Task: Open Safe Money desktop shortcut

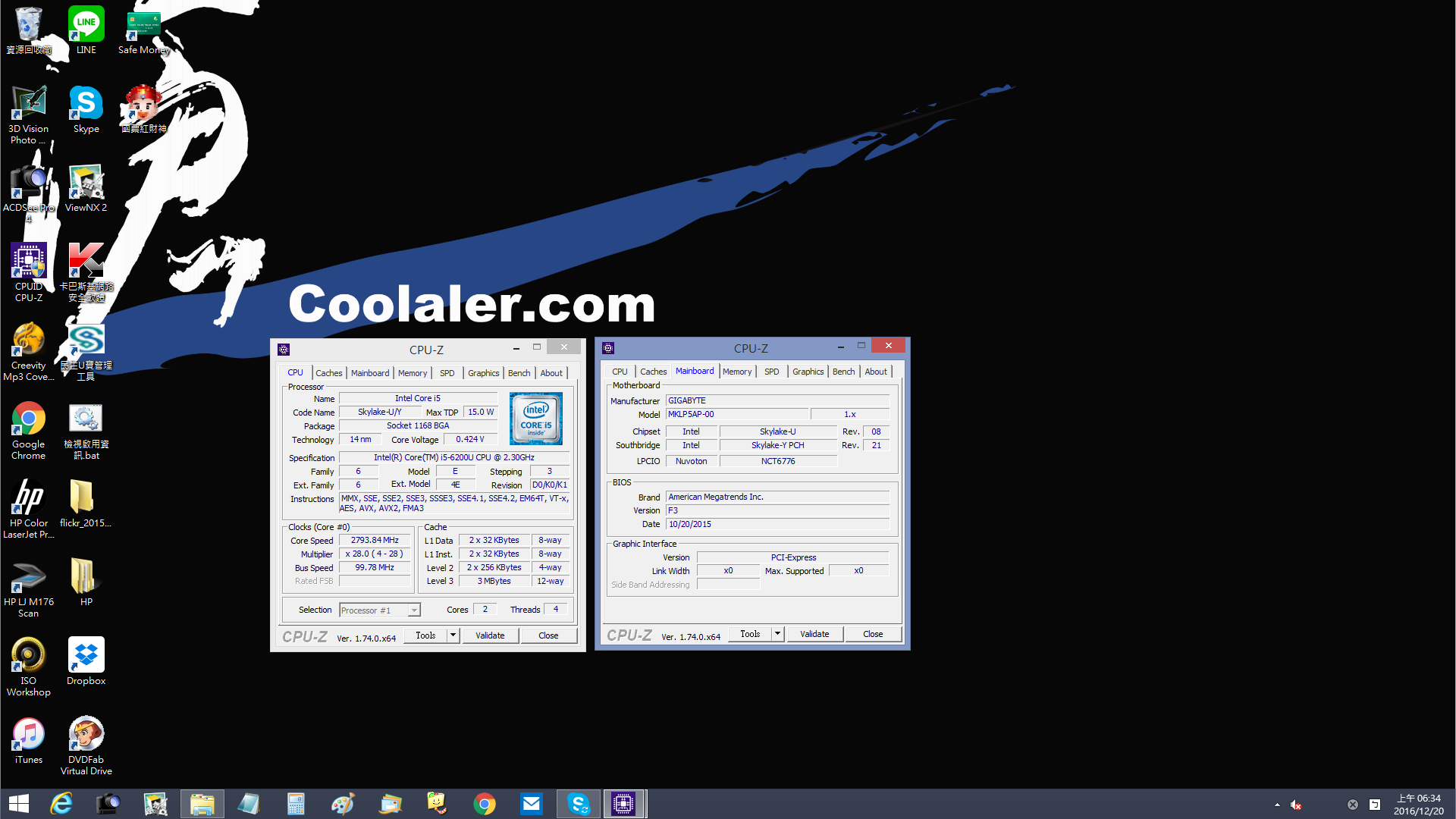Action: [143, 31]
